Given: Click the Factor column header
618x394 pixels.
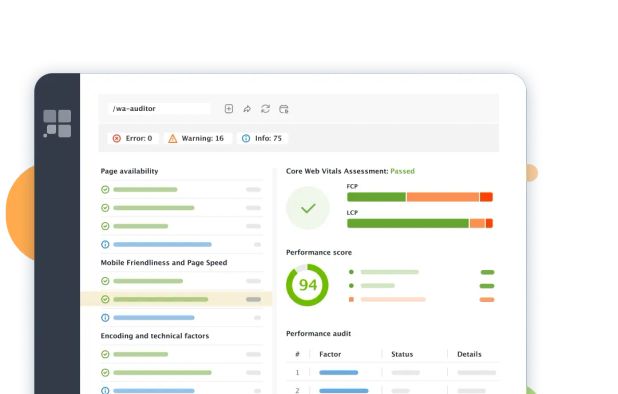Looking at the screenshot, I should [330, 354].
